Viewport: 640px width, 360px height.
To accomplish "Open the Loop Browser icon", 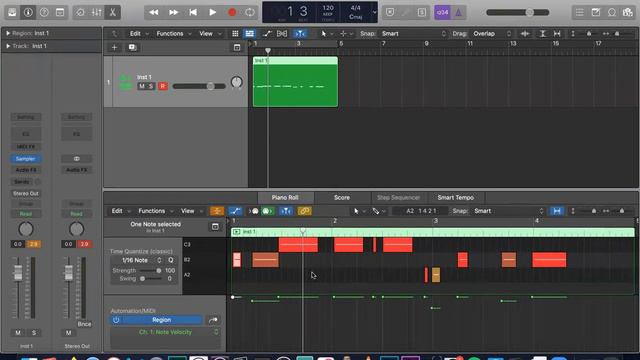I will [611, 12].
